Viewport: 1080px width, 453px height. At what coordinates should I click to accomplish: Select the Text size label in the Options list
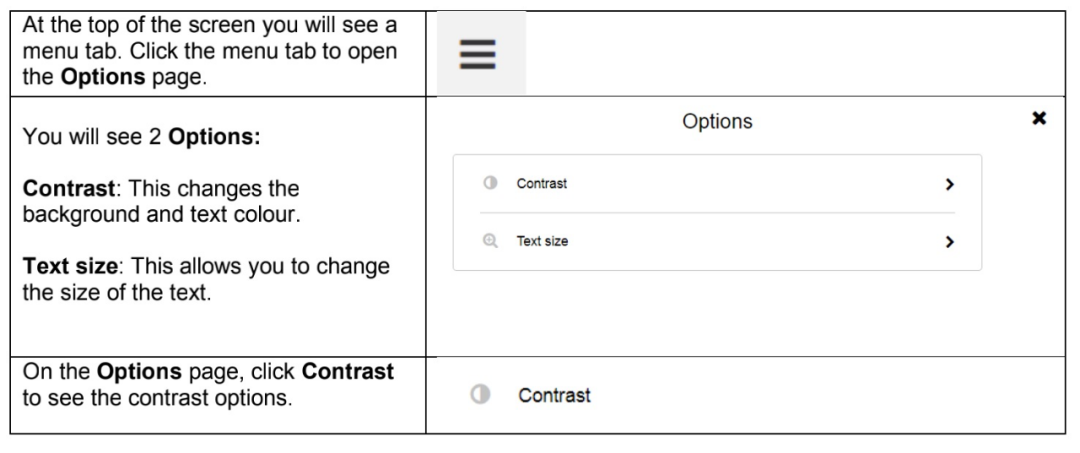click(542, 242)
